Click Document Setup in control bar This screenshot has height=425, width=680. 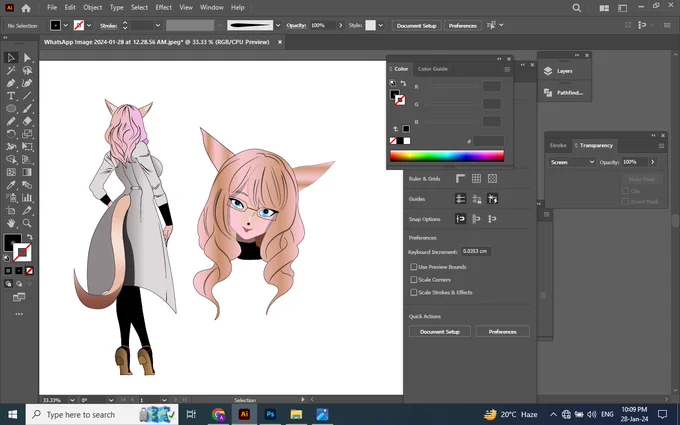(416, 26)
